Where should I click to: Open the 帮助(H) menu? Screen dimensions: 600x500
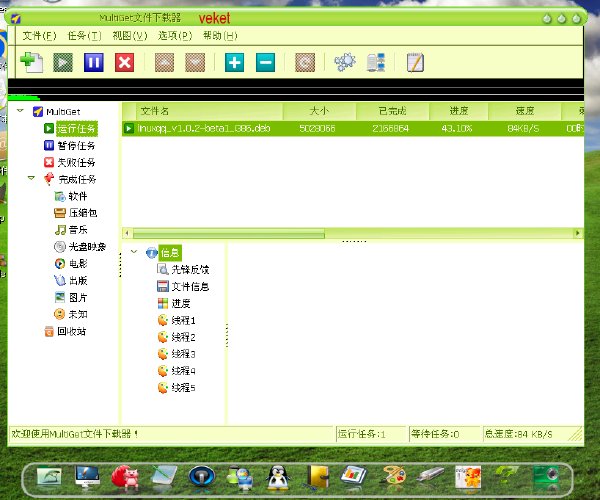[x=220, y=36]
